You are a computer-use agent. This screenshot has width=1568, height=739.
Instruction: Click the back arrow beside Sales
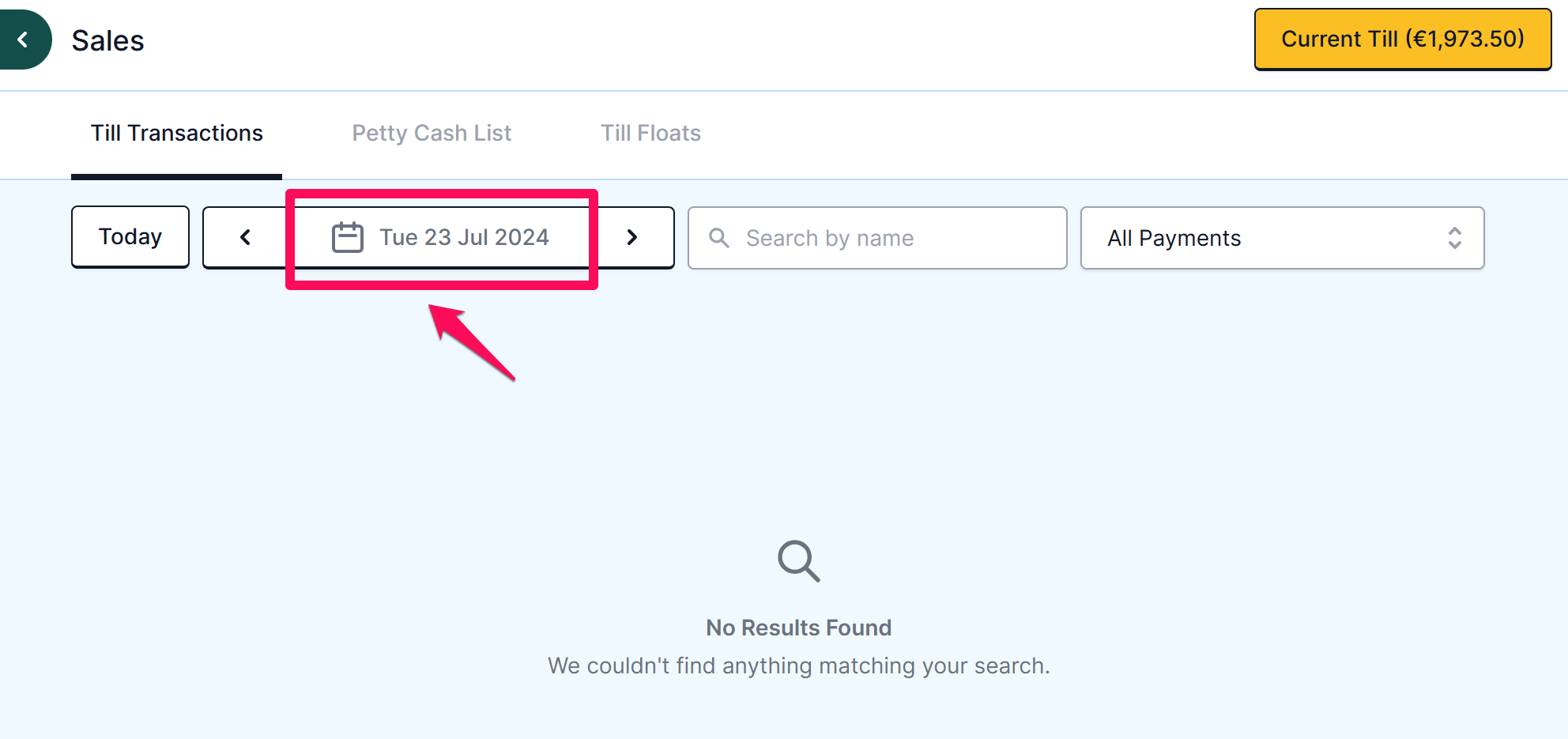tap(24, 40)
